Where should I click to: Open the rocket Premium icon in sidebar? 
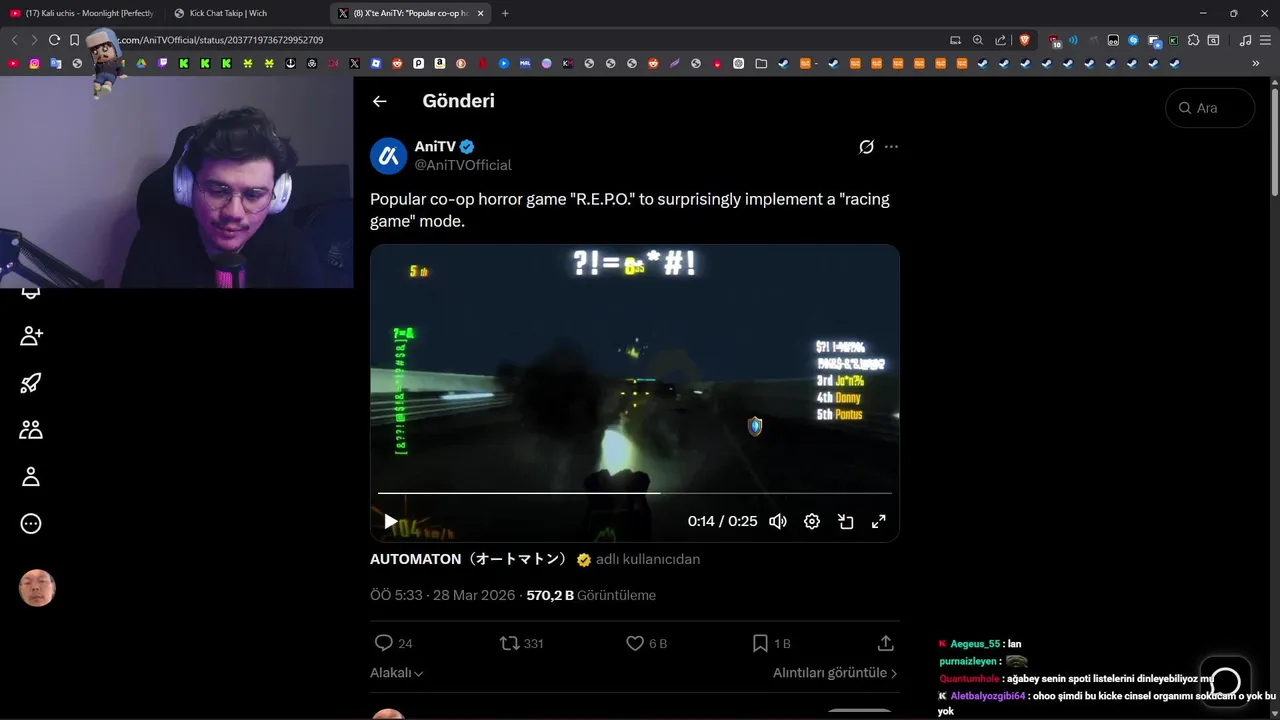pos(31,383)
